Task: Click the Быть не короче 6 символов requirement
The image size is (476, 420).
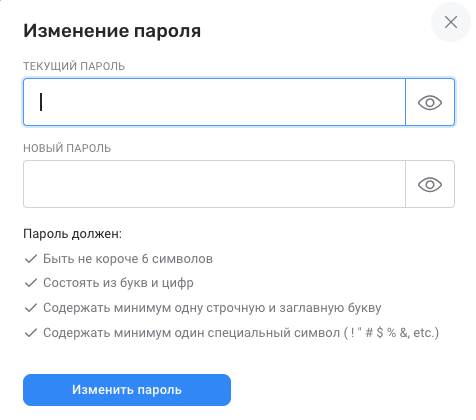Action: 128,259
